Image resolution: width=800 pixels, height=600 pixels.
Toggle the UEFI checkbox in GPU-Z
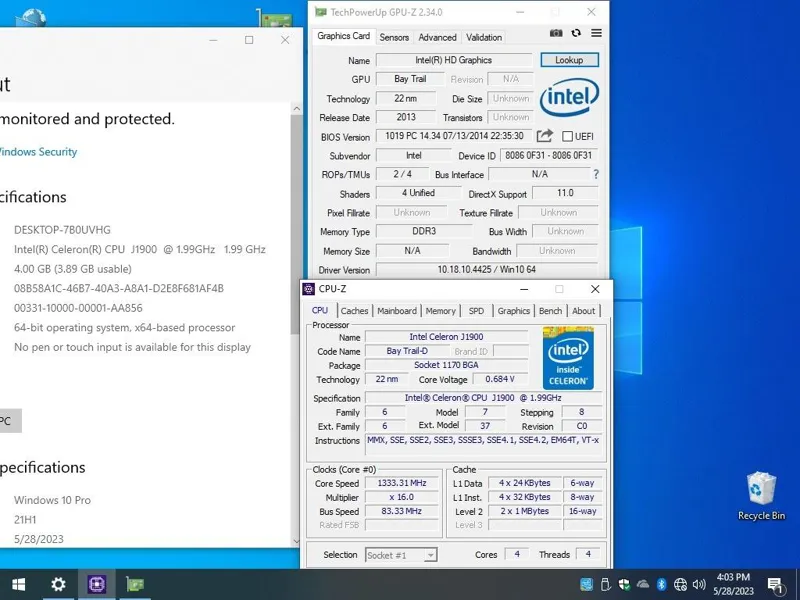567,136
